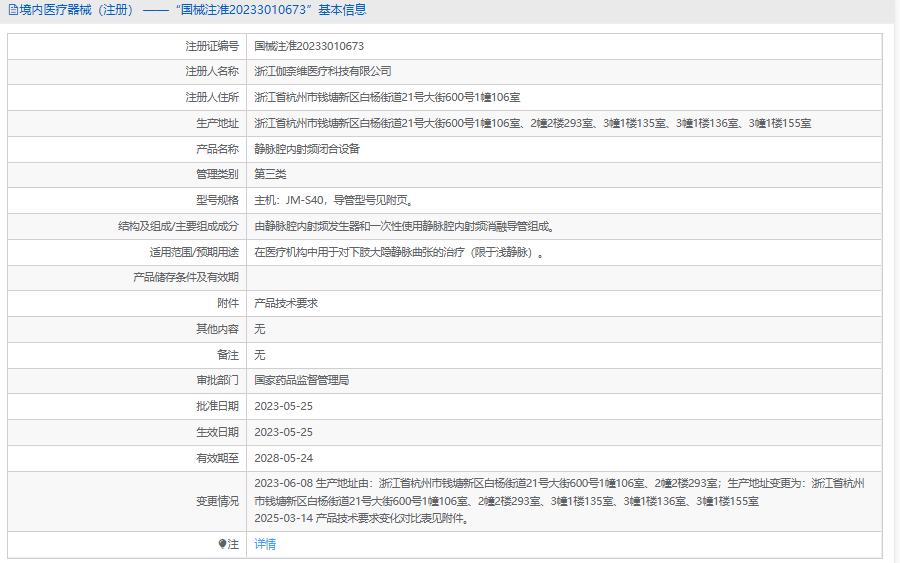900x563 pixels.
Task: Select the 附件 label cell
Action: (x=228, y=303)
